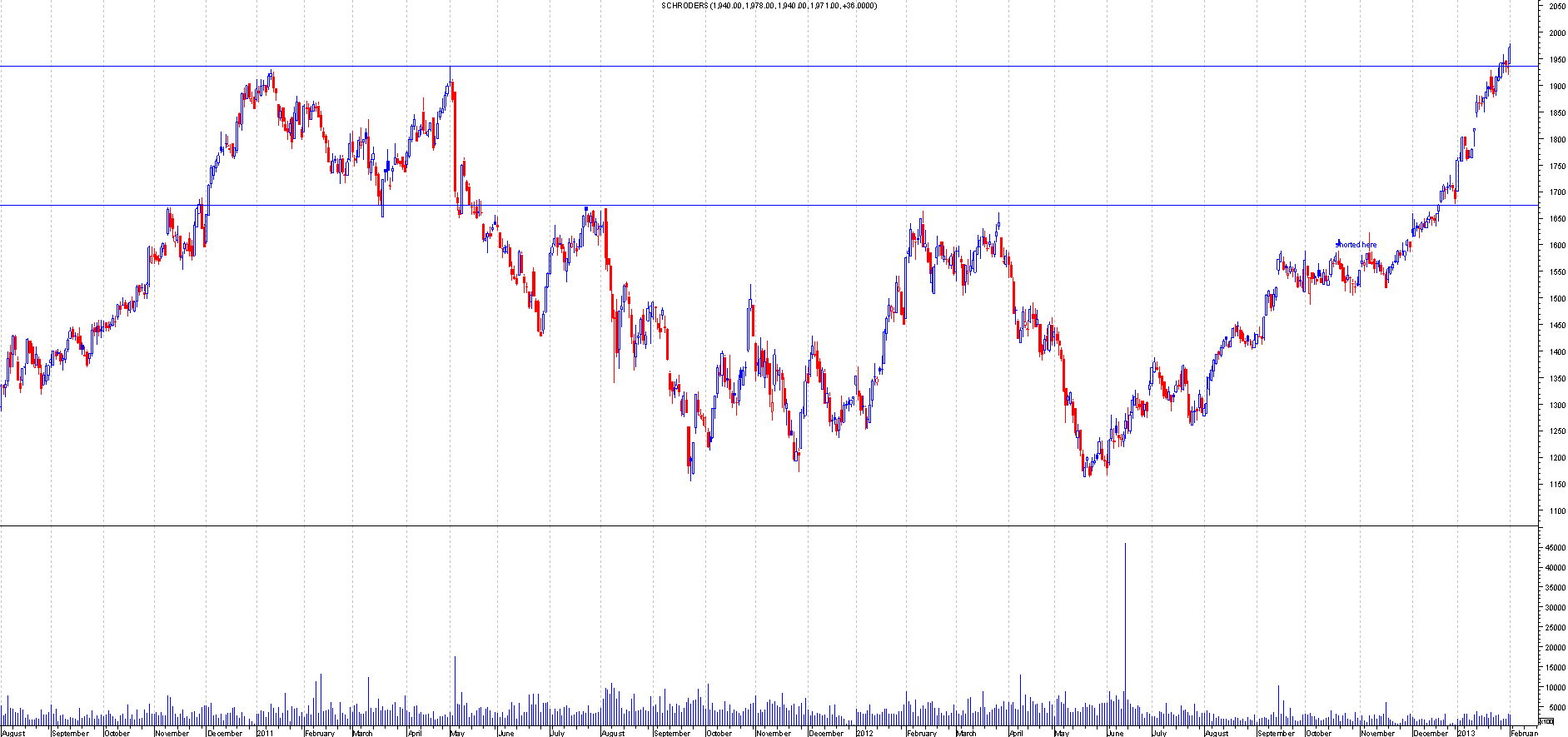Screen dimensions: 1568x737
Task: Click the 2012 label on the date axis
Action: click(864, 733)
